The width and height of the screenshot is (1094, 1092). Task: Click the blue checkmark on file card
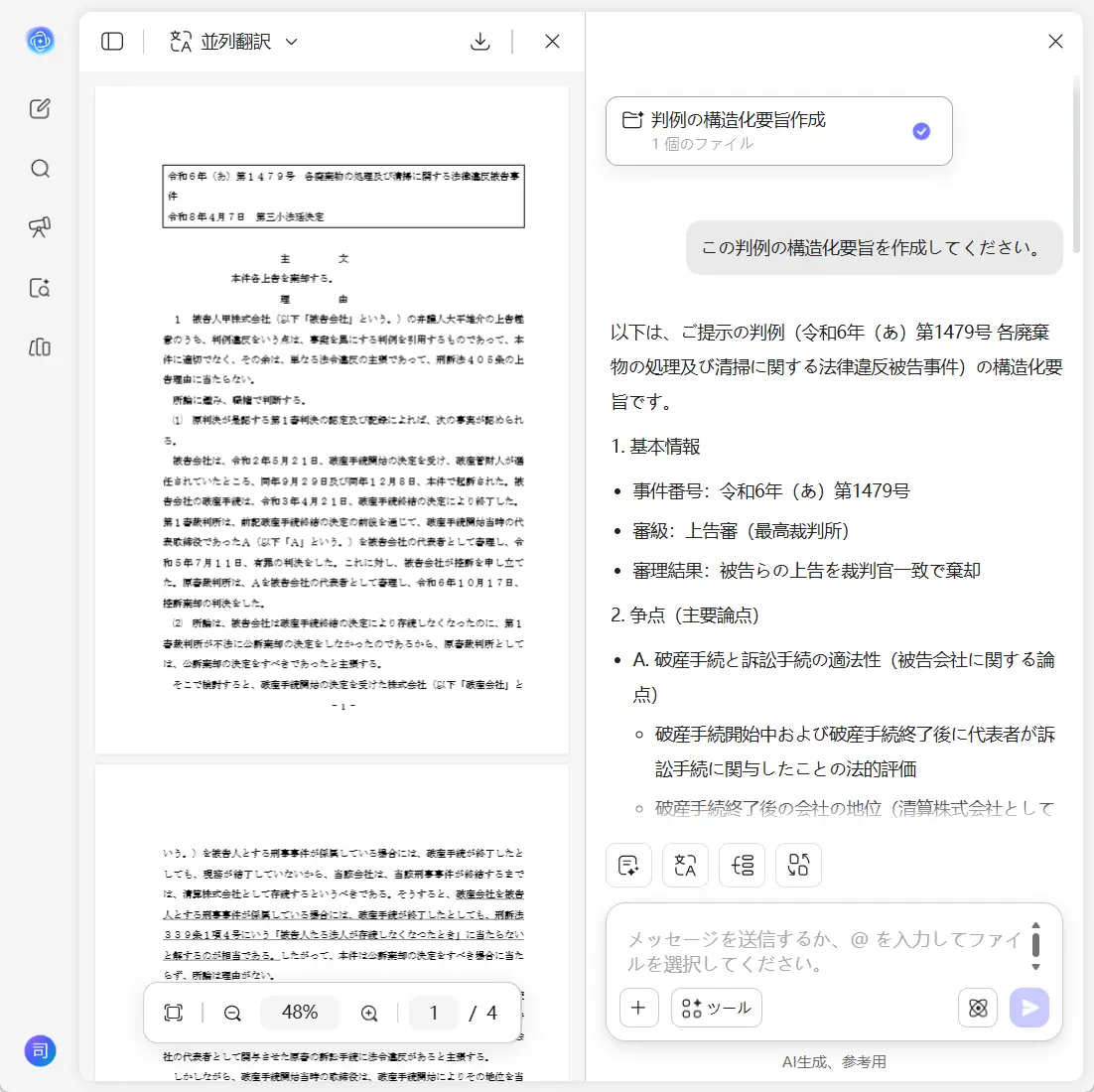[921, 131]
